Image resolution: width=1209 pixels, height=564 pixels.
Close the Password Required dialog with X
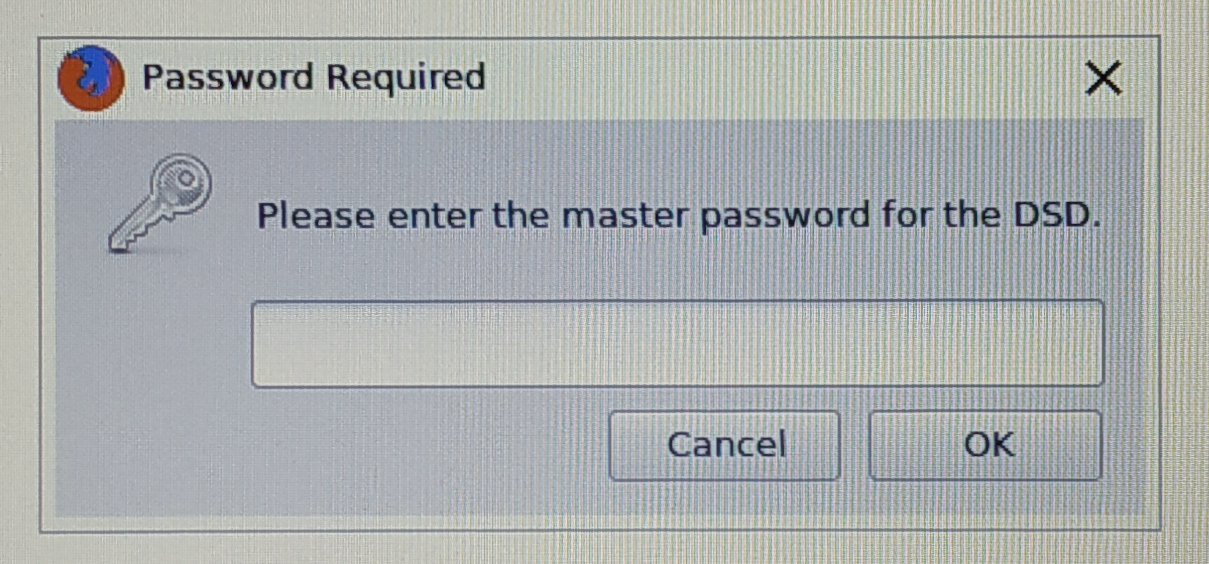point(1103,78)
